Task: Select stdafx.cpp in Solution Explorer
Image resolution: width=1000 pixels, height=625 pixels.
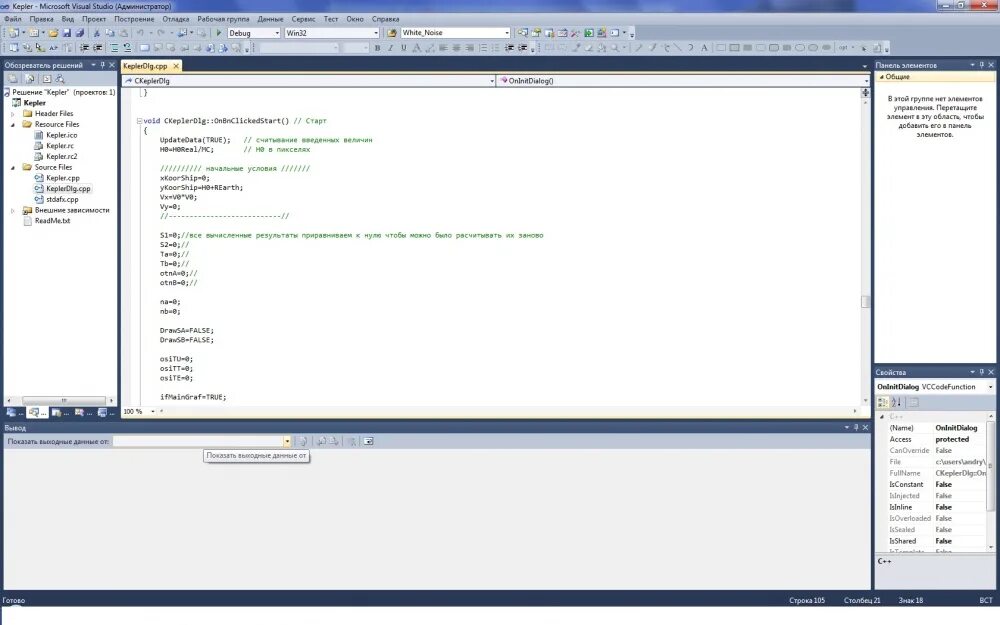Action: (62, 199)
